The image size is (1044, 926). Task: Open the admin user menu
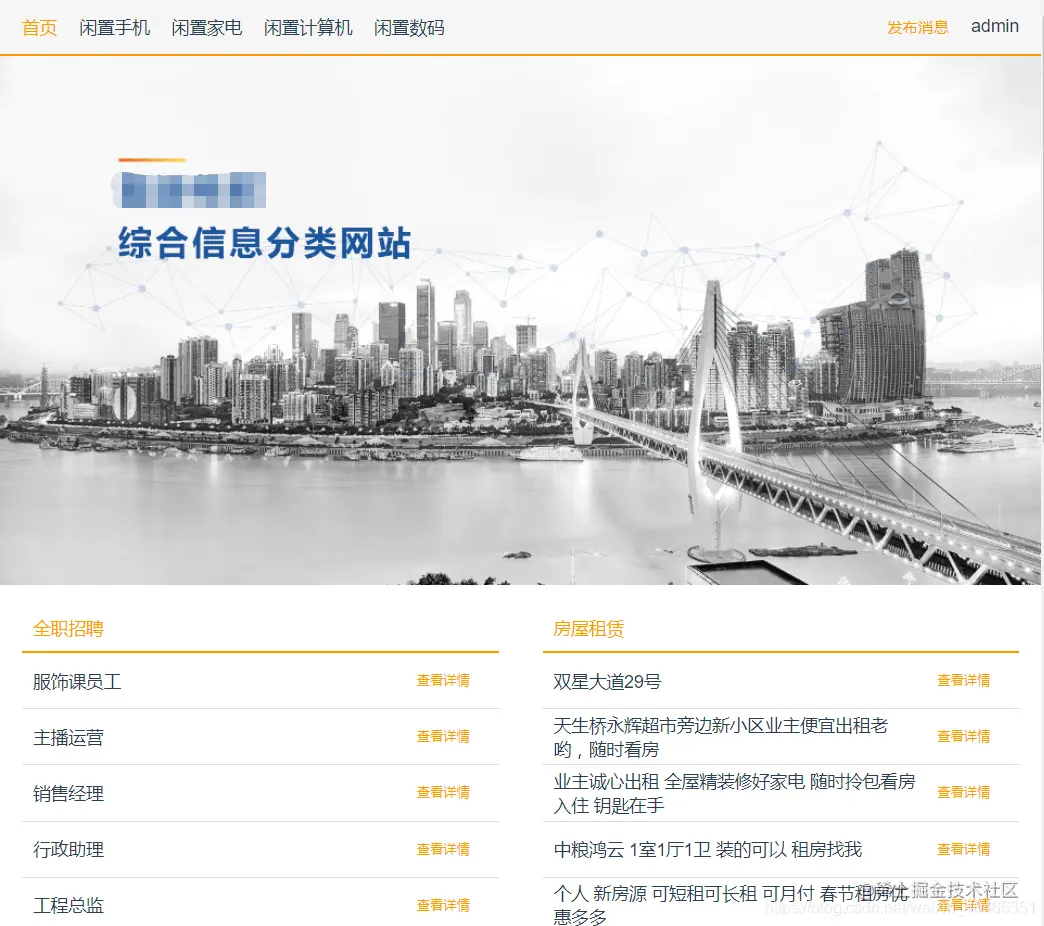[x=995, y=27]
